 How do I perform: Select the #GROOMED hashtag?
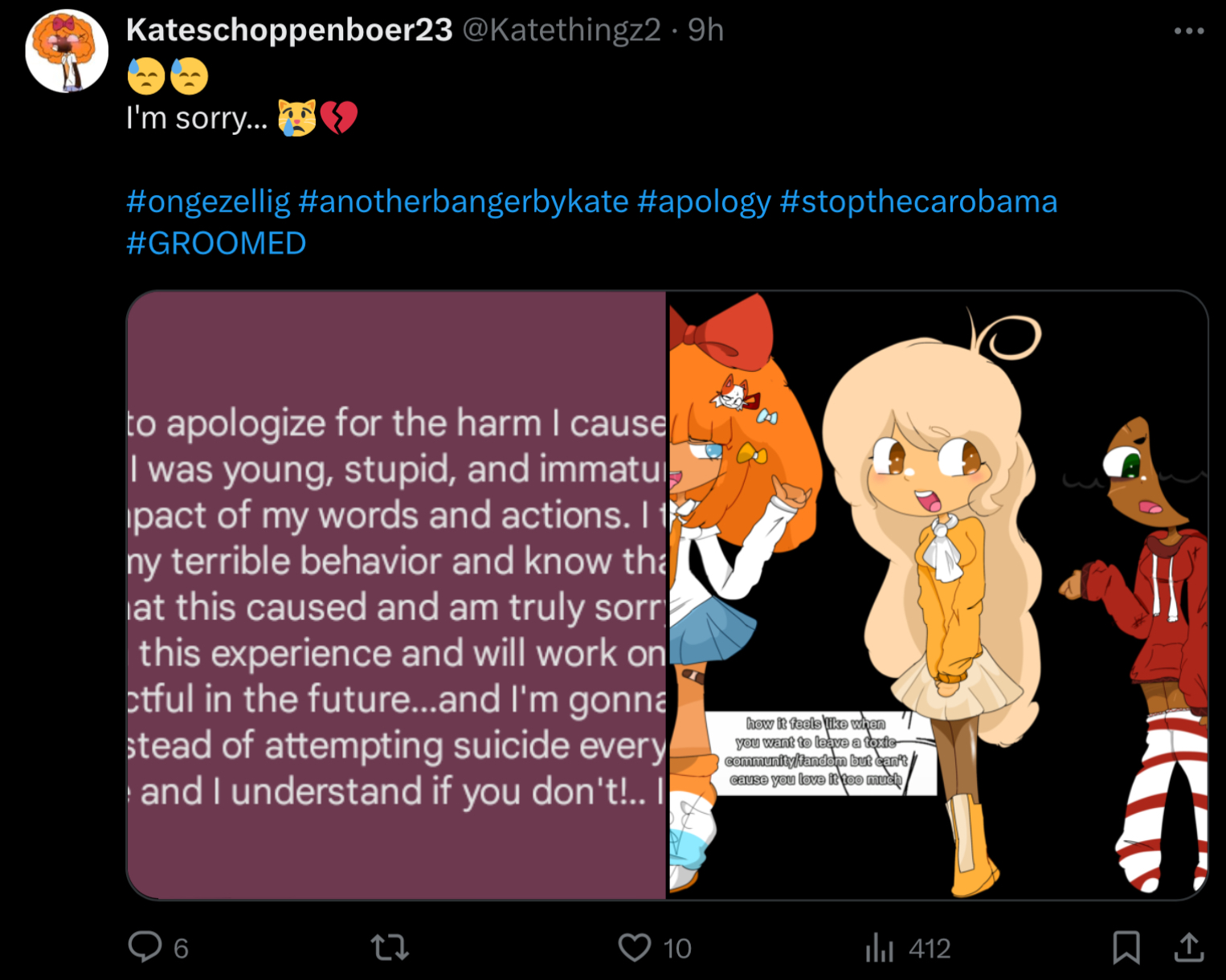click(216, 243)
